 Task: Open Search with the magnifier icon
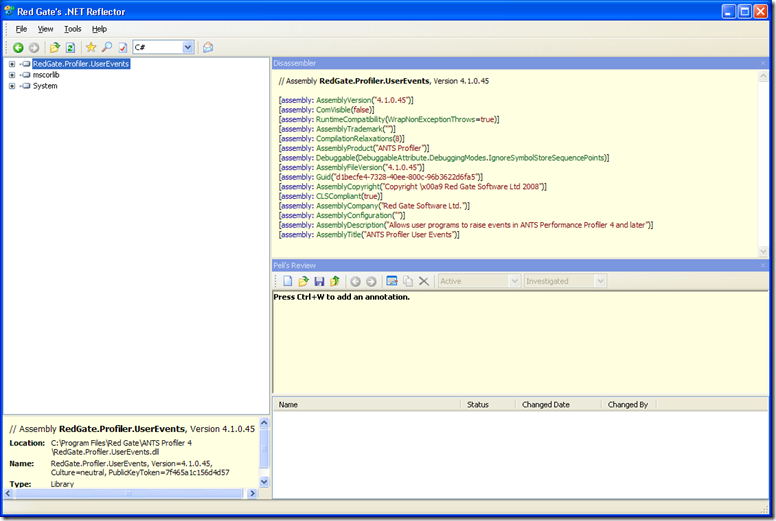[x=107, y=47]
